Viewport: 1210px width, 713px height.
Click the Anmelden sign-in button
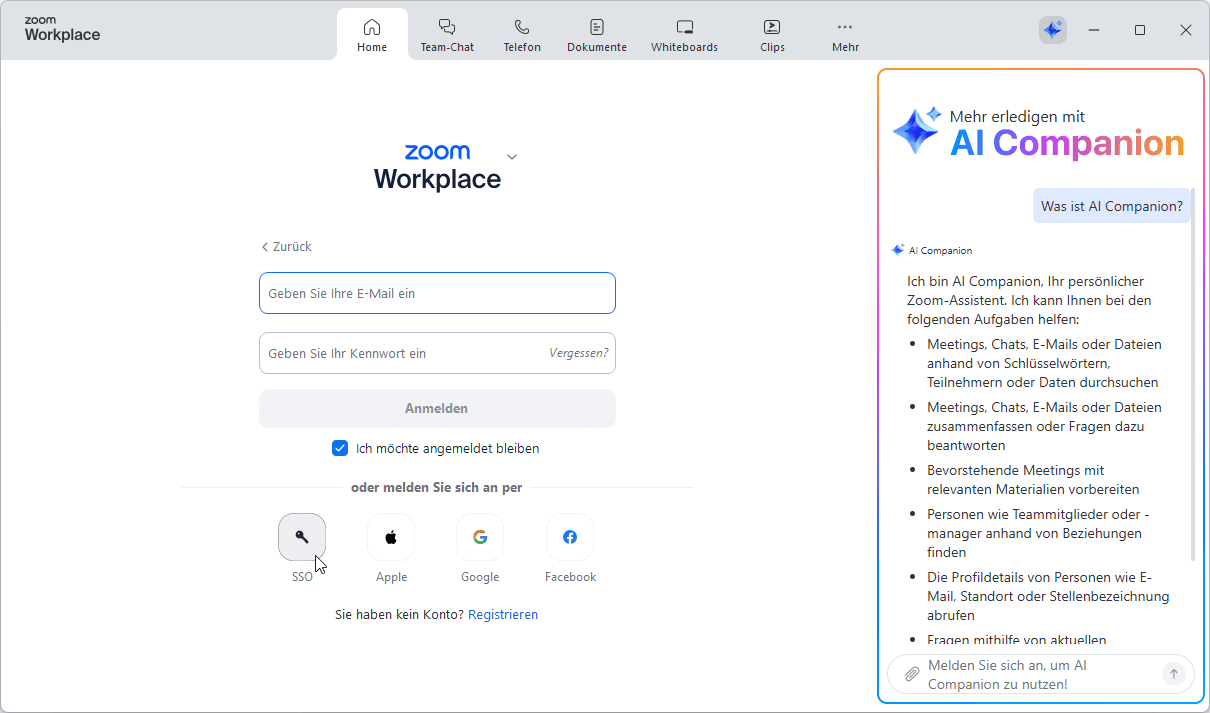click(437, 408)
